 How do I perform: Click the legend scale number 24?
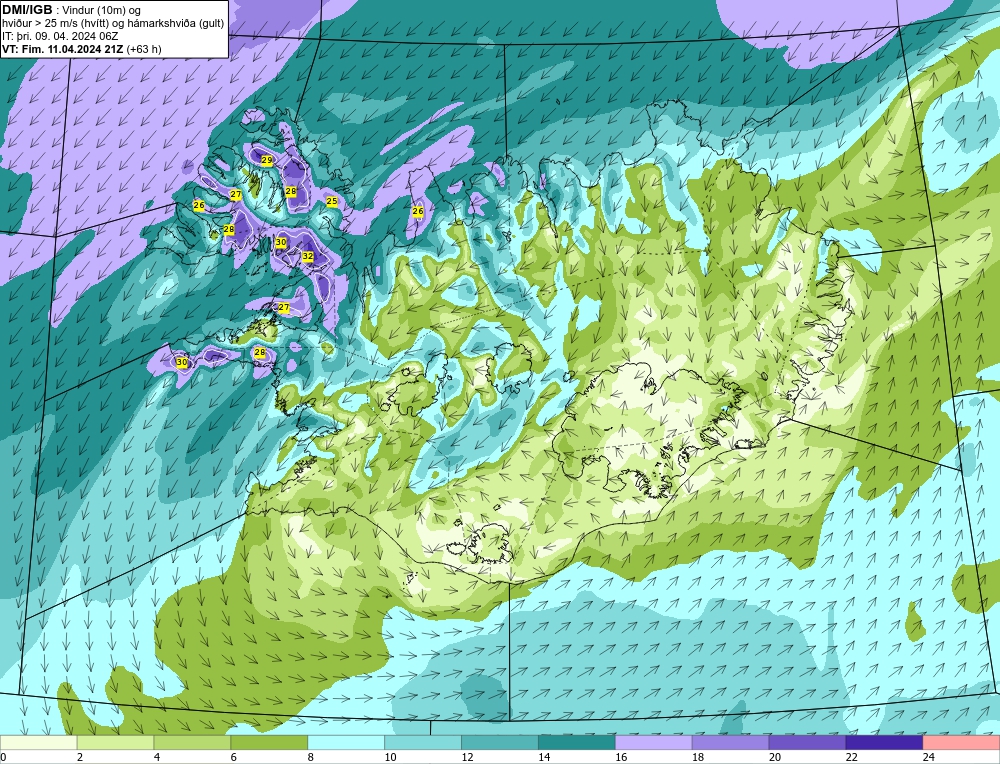tap(929, 757)
